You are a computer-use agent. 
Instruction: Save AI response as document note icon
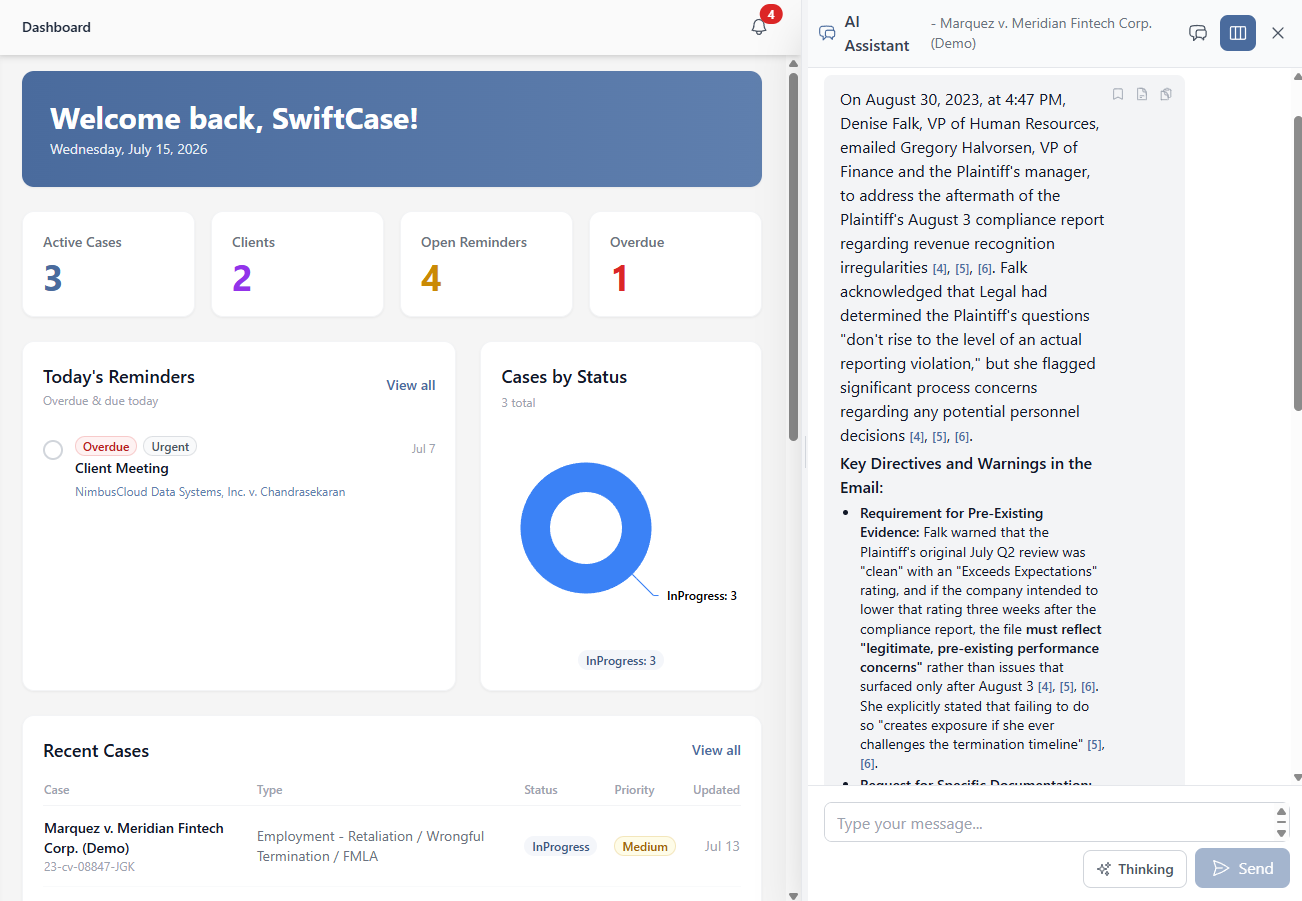pos(1142,94)
